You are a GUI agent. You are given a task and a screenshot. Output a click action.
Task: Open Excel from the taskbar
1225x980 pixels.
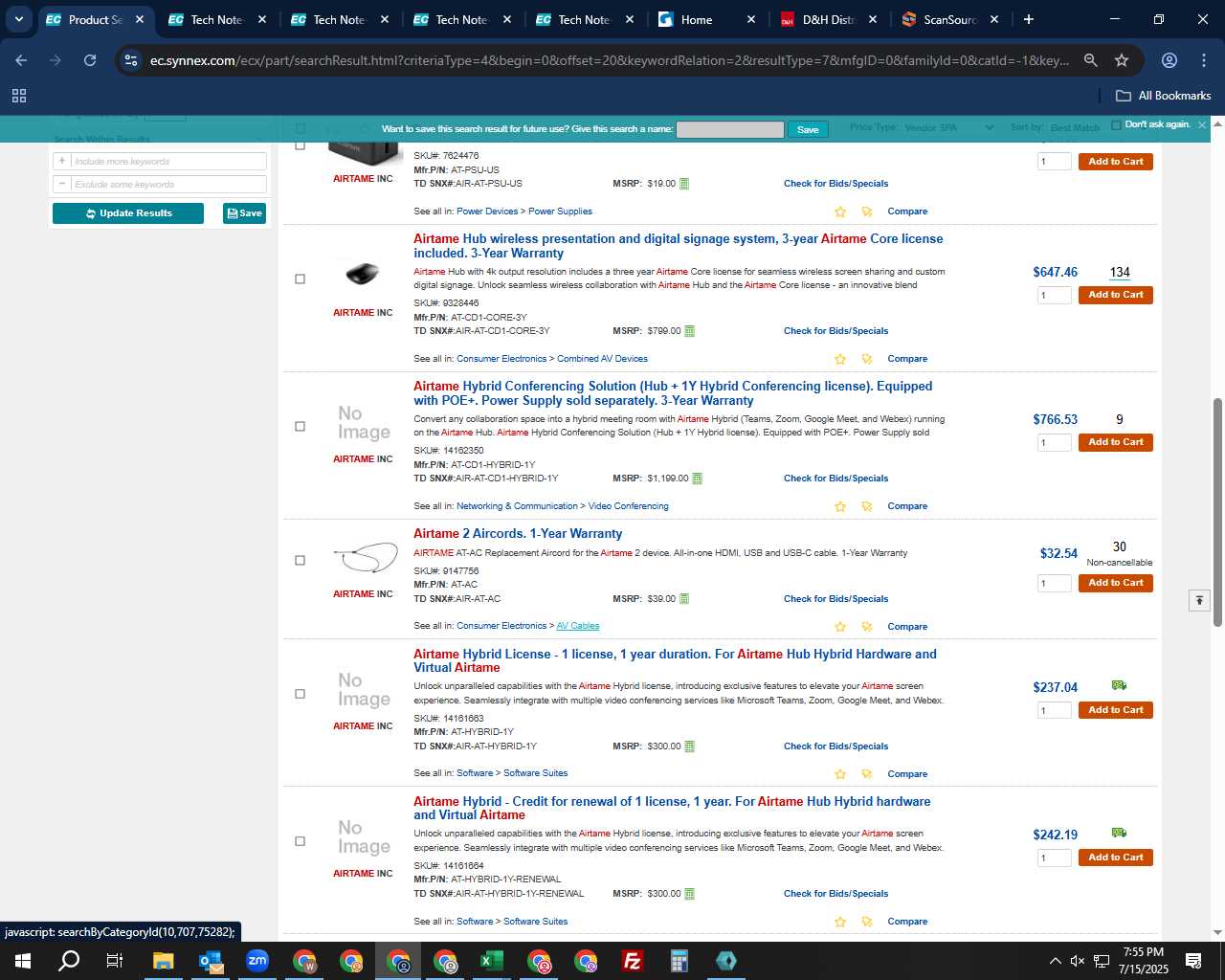(x=491, y=961)
